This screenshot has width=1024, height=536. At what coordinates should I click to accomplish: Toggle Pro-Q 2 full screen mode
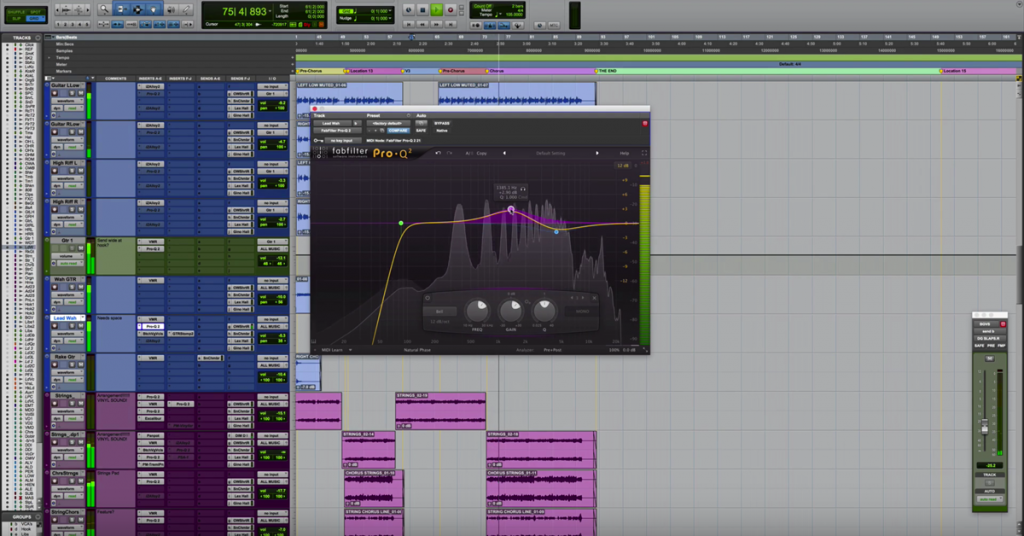pos(644,153)
